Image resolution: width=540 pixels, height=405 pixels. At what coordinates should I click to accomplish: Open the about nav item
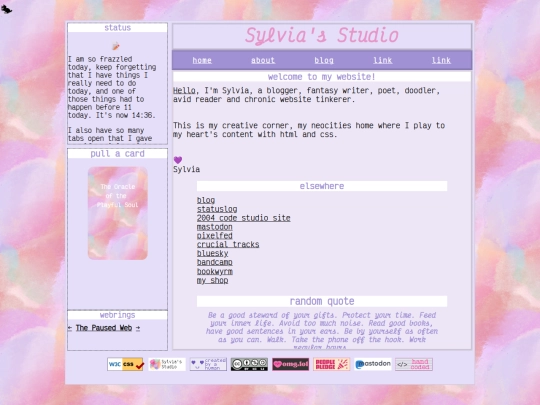click(263, 60)
